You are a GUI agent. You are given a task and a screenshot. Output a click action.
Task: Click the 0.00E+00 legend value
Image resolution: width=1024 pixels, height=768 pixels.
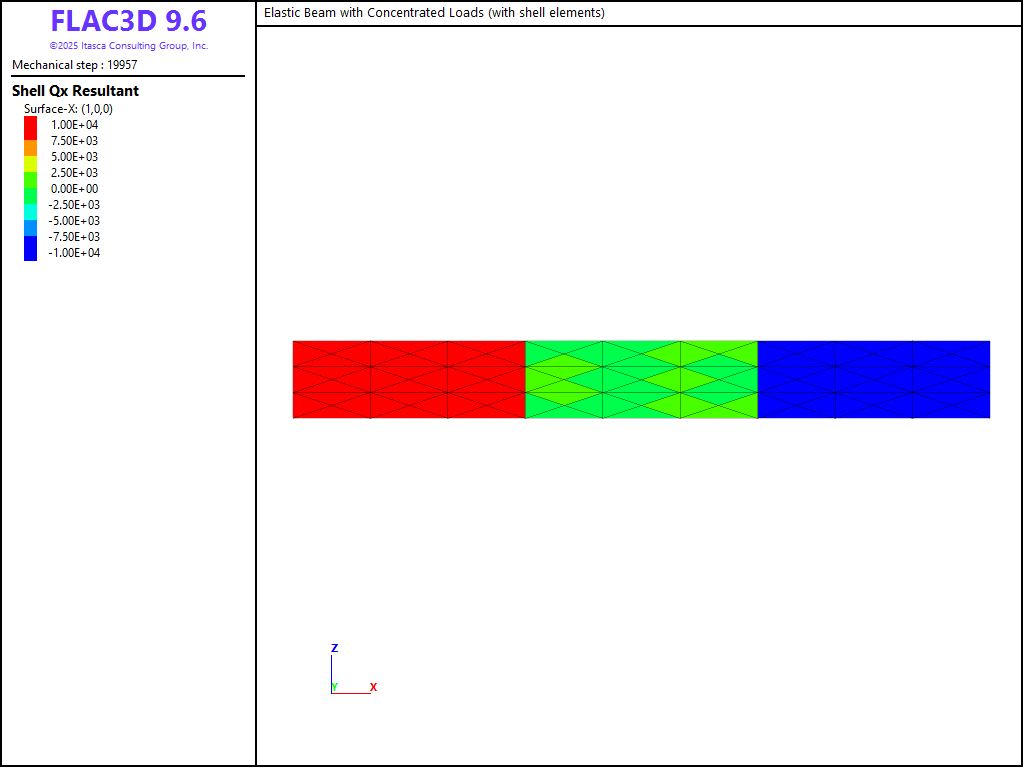coord(74,189)
